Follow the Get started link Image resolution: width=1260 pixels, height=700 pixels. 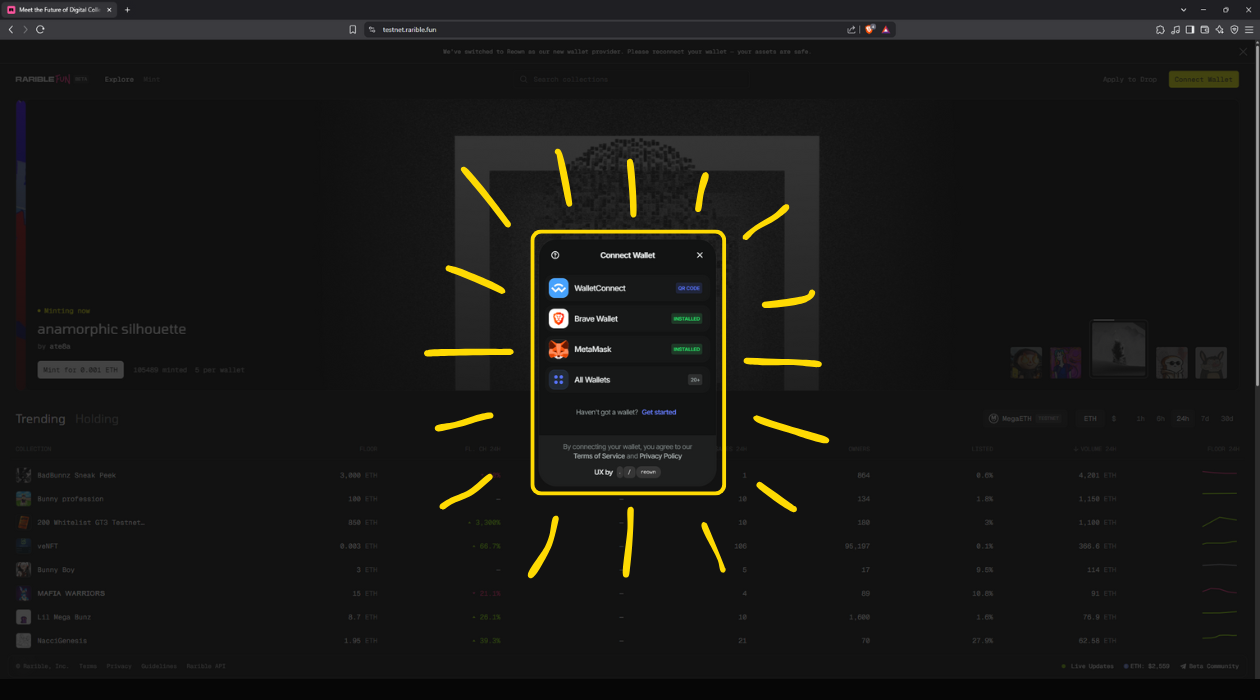[659, 412]
